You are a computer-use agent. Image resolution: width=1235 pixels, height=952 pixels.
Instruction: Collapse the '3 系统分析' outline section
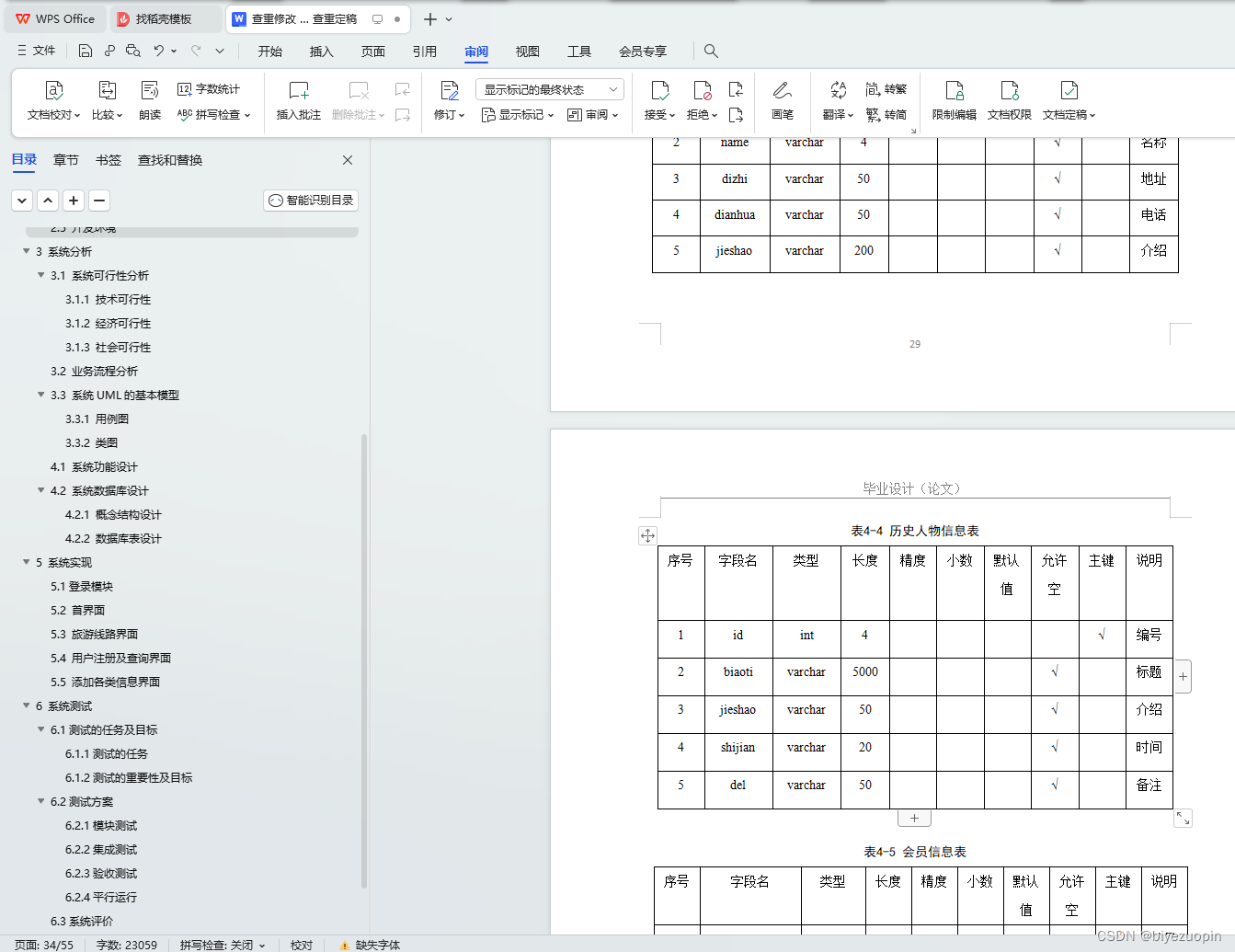pos(26,251)
